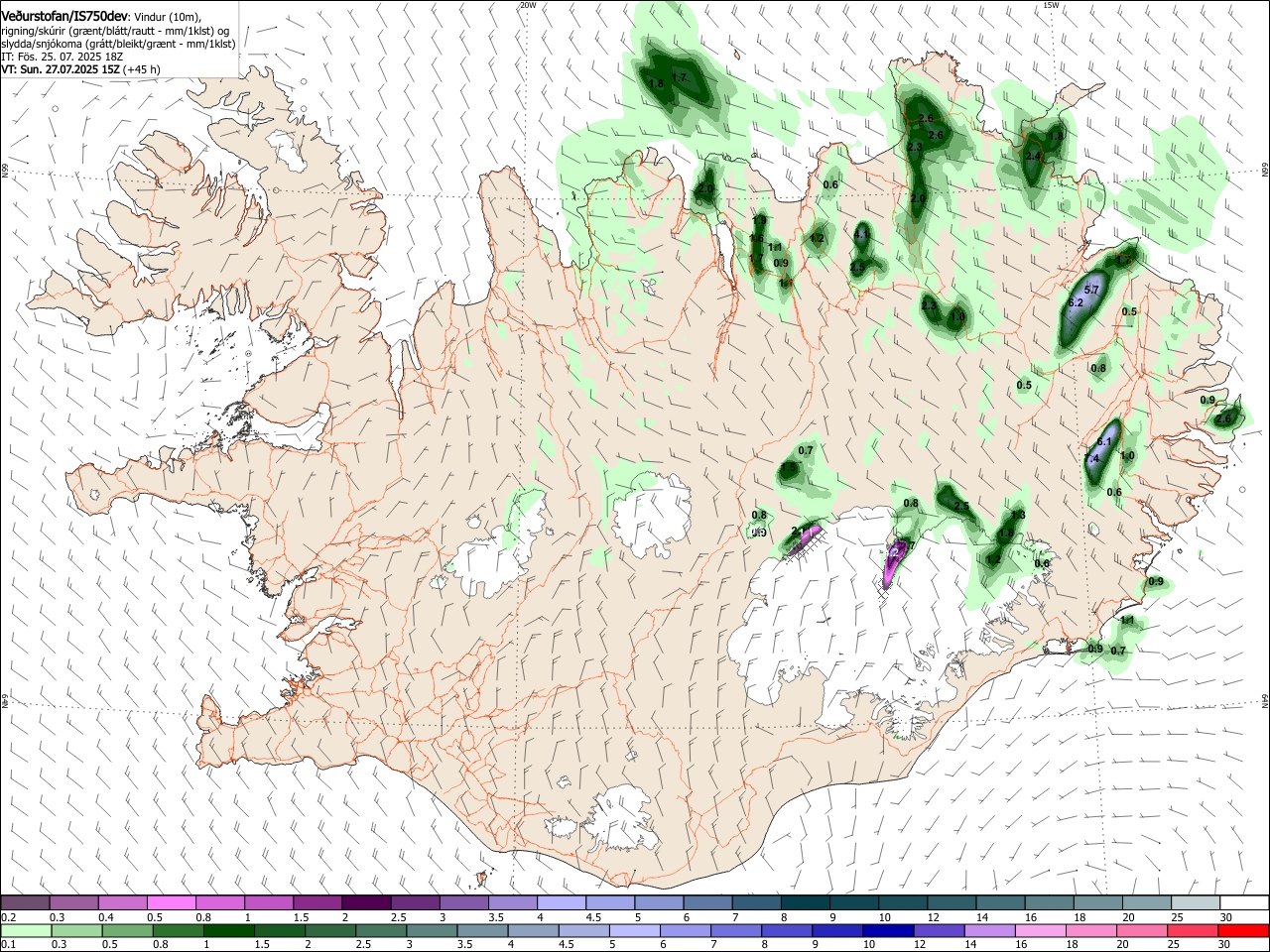Select the 'IT: Fös. 25. 07. 2025 18Z' line
Screen dimensions: 1270x952
pyautogui.click(x=63, y=57)
